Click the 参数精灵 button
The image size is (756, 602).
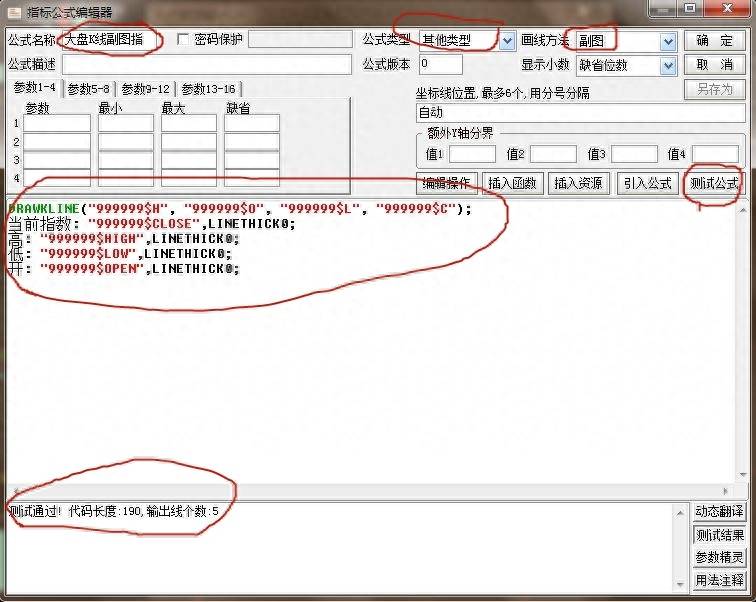tap(719, 557)
